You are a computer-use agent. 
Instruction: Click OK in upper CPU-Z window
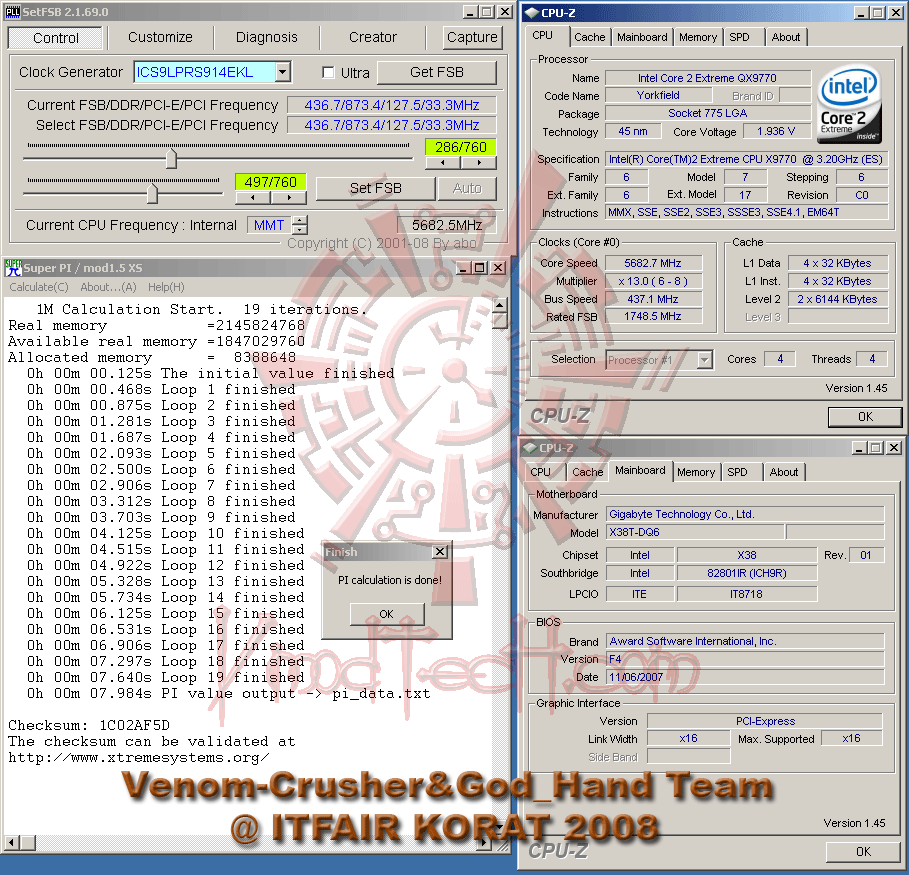[865, 416]
